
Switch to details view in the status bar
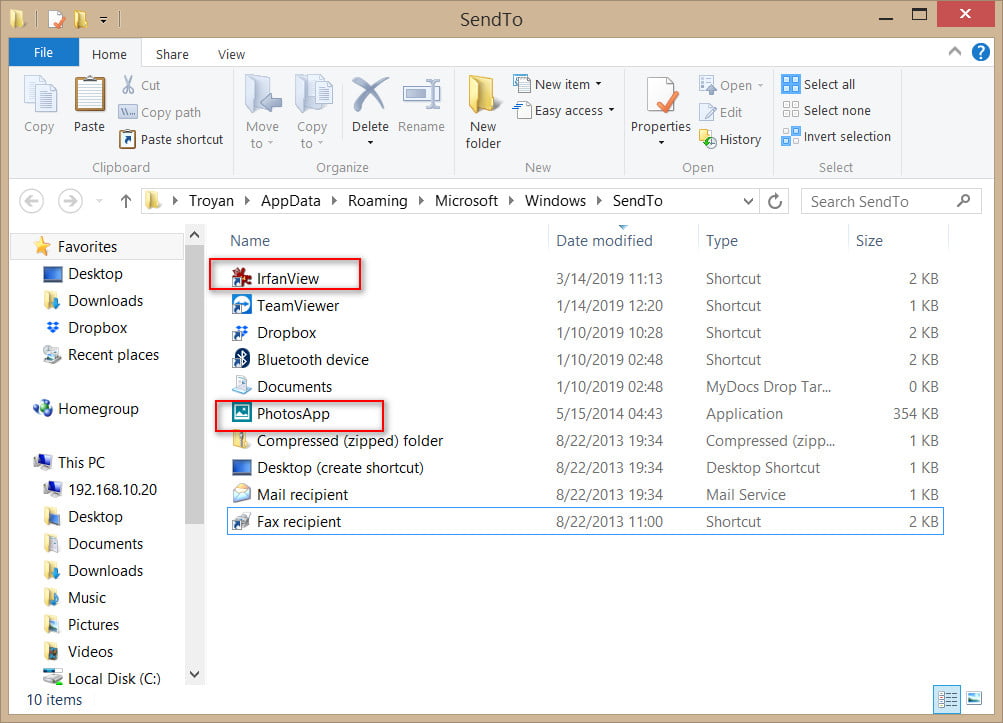click(947, 699)
